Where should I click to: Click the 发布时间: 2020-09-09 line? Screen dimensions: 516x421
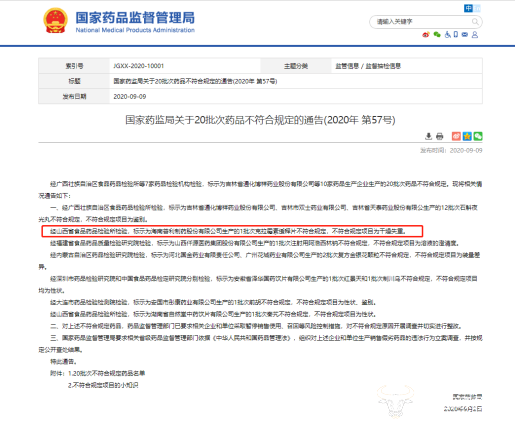click(x=451, y=150)
